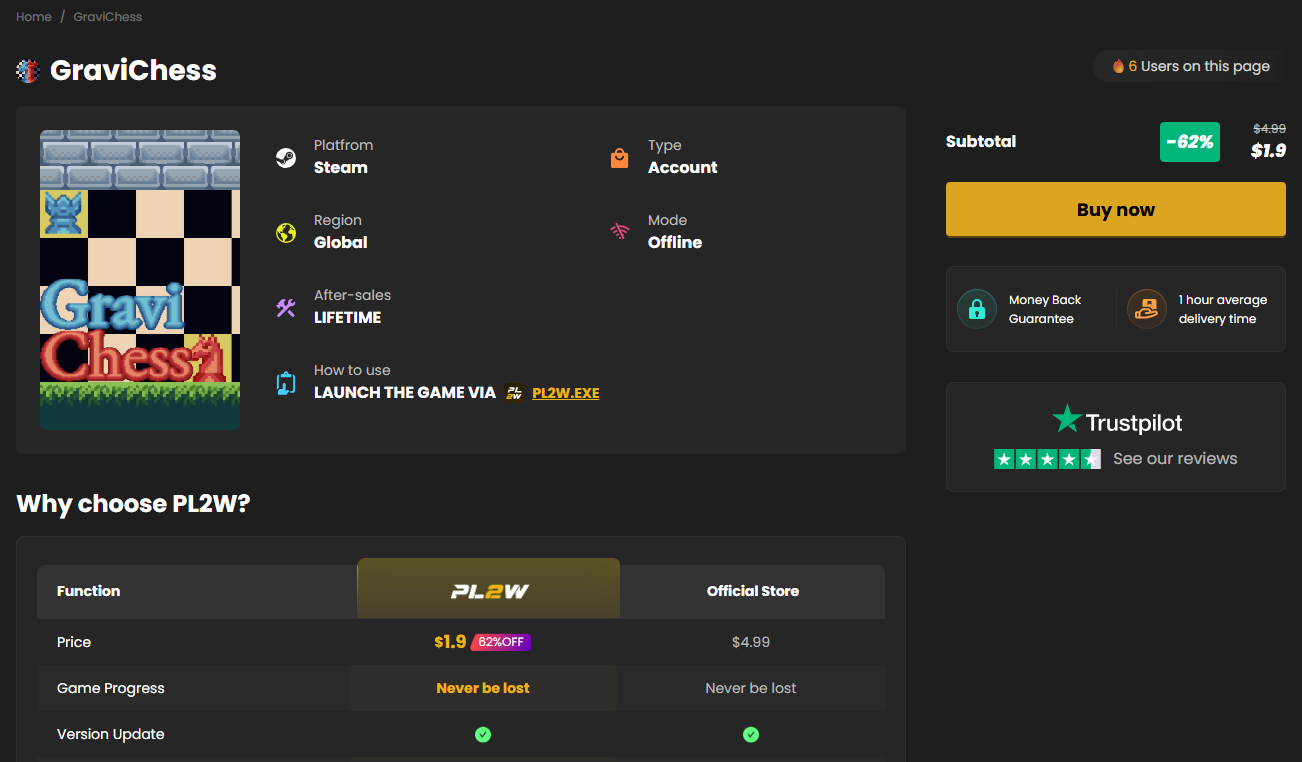Click the After-sales tools icon

coord(286,308)
